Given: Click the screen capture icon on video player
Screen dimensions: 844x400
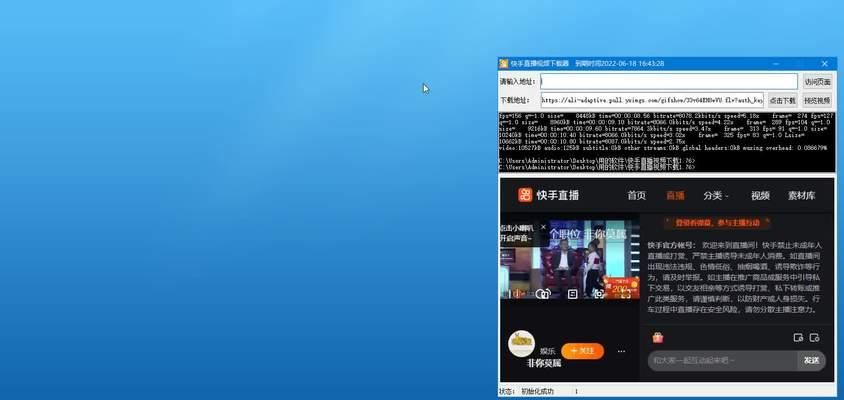Looking at the screenshot, I should click(599, 294).
